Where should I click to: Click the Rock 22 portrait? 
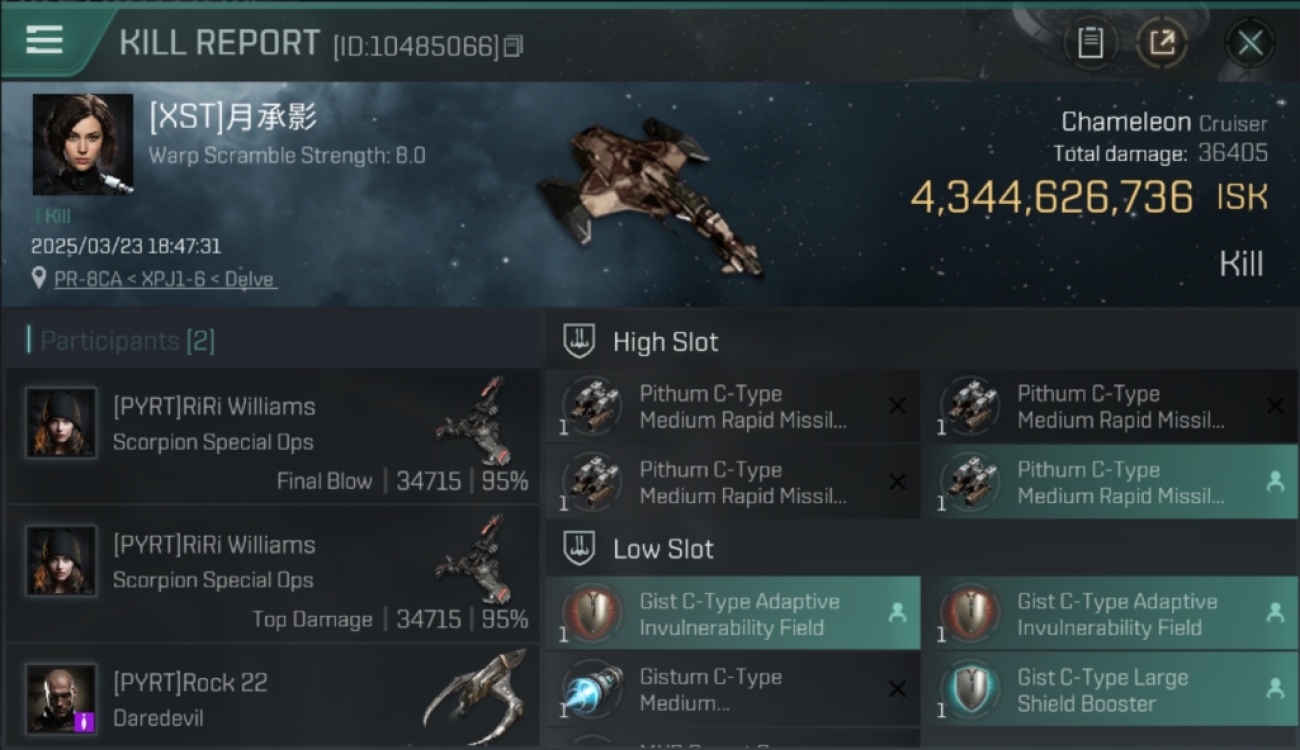click(x=62, y=698)
